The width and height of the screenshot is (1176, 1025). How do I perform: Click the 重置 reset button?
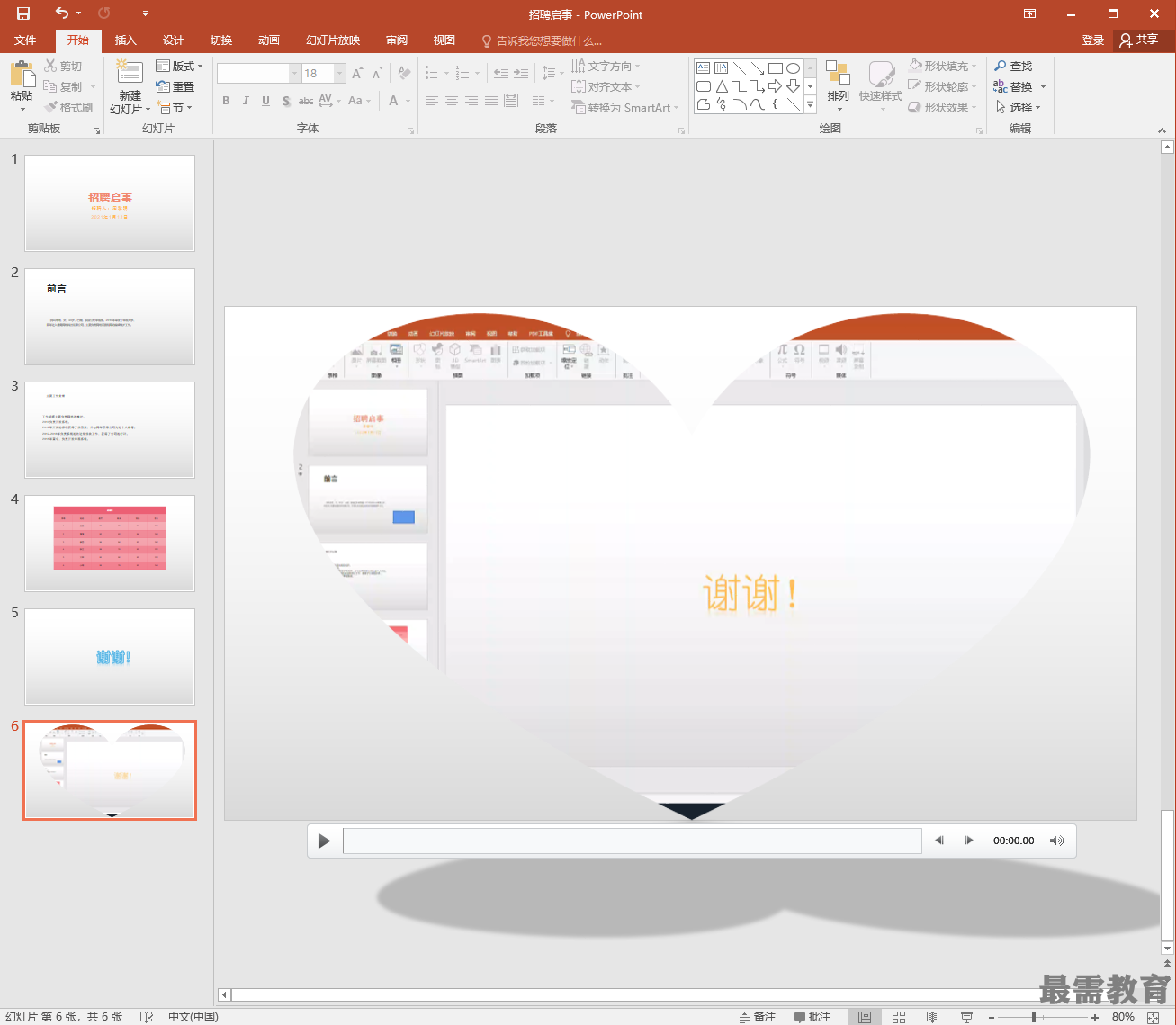175,86
